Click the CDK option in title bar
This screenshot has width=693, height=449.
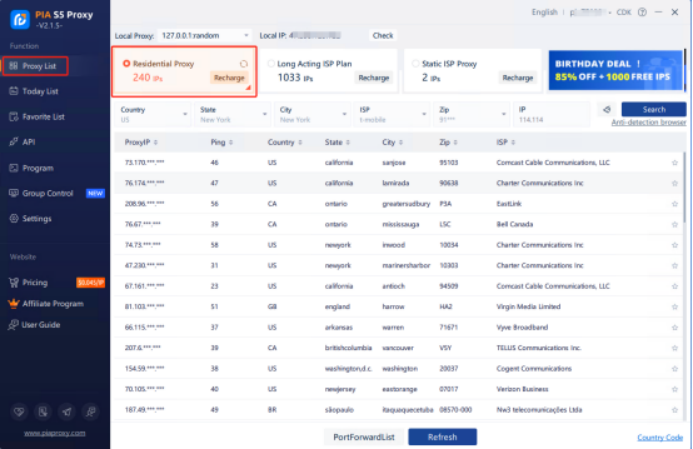click(624, 12)
